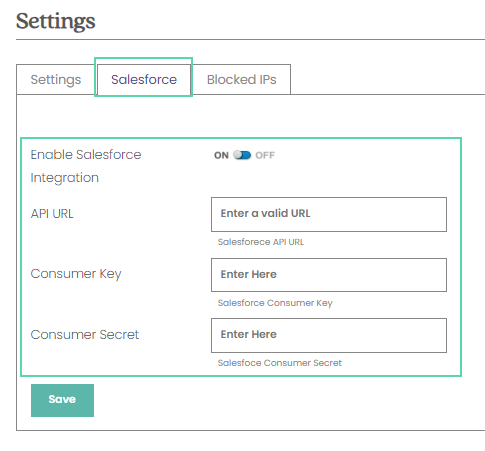Click the grey knob of the integration switch
Viewport: 485px width, 451px height.
(x=238, y=155)
